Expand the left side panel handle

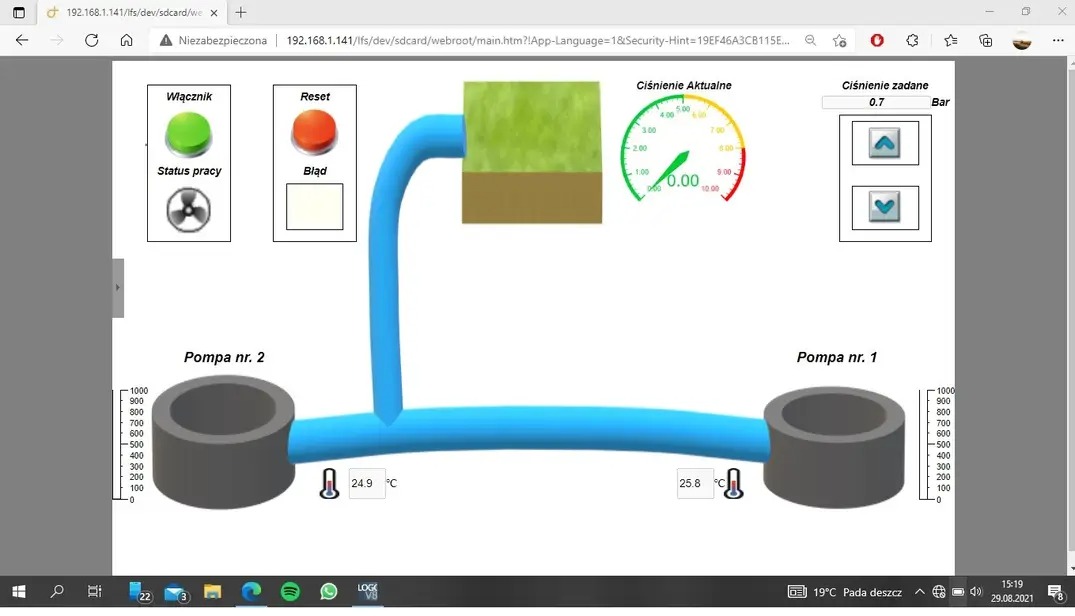click(118, 288)
